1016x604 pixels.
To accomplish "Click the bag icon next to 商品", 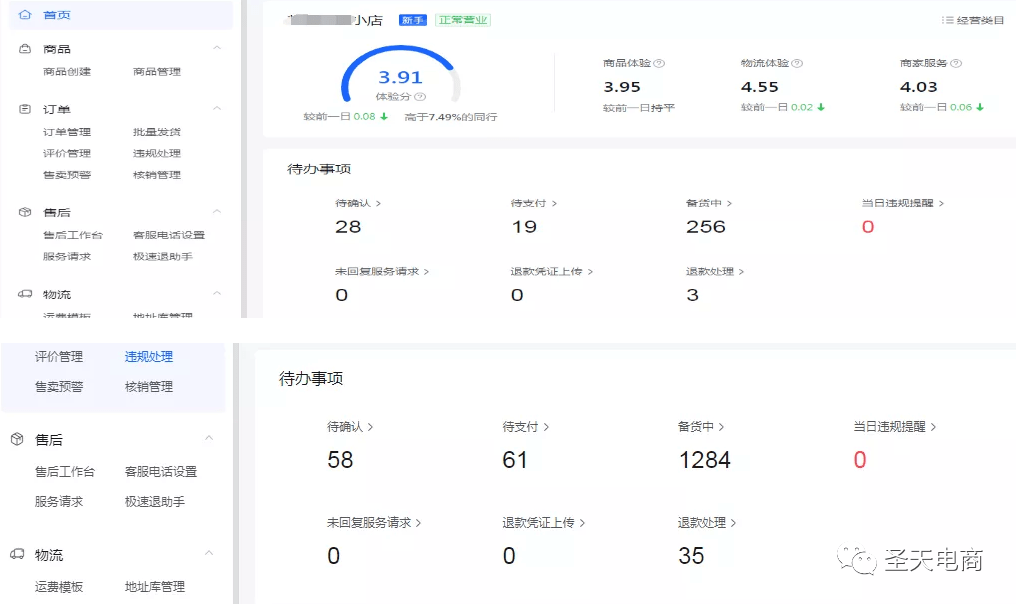I will [25, 49].
